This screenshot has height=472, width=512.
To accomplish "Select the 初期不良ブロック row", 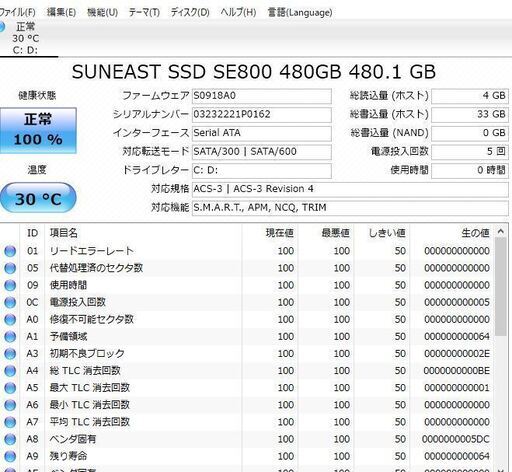I will pyautogui.click(x=247, y=354).
